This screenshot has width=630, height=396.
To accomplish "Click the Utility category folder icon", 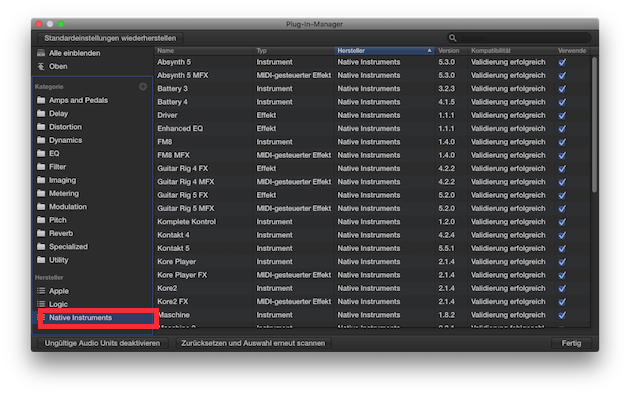I will (41, 260).
